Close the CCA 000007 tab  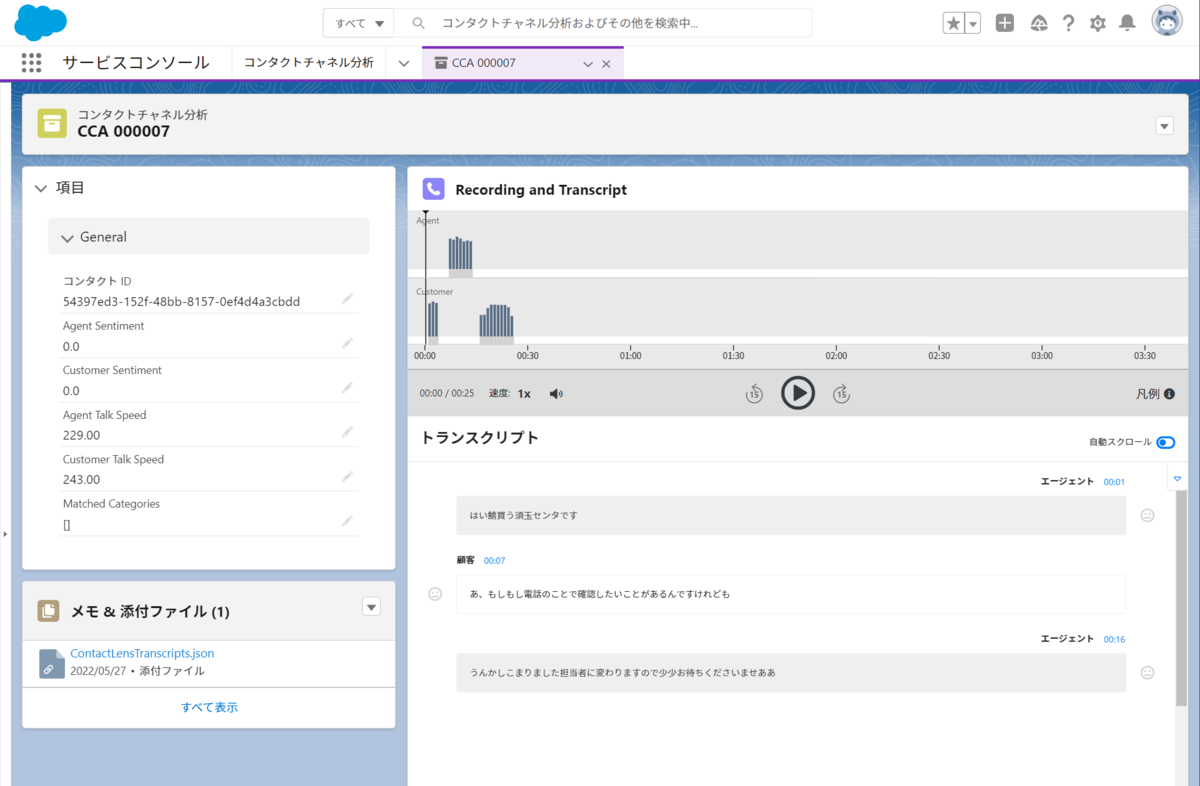606,63
